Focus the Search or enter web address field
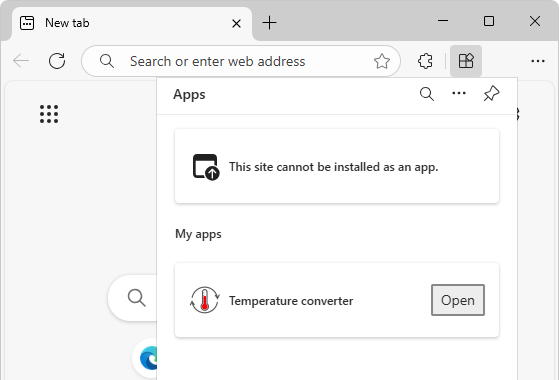Viewport: 559px width, 380px height. (x=241, y=61)
